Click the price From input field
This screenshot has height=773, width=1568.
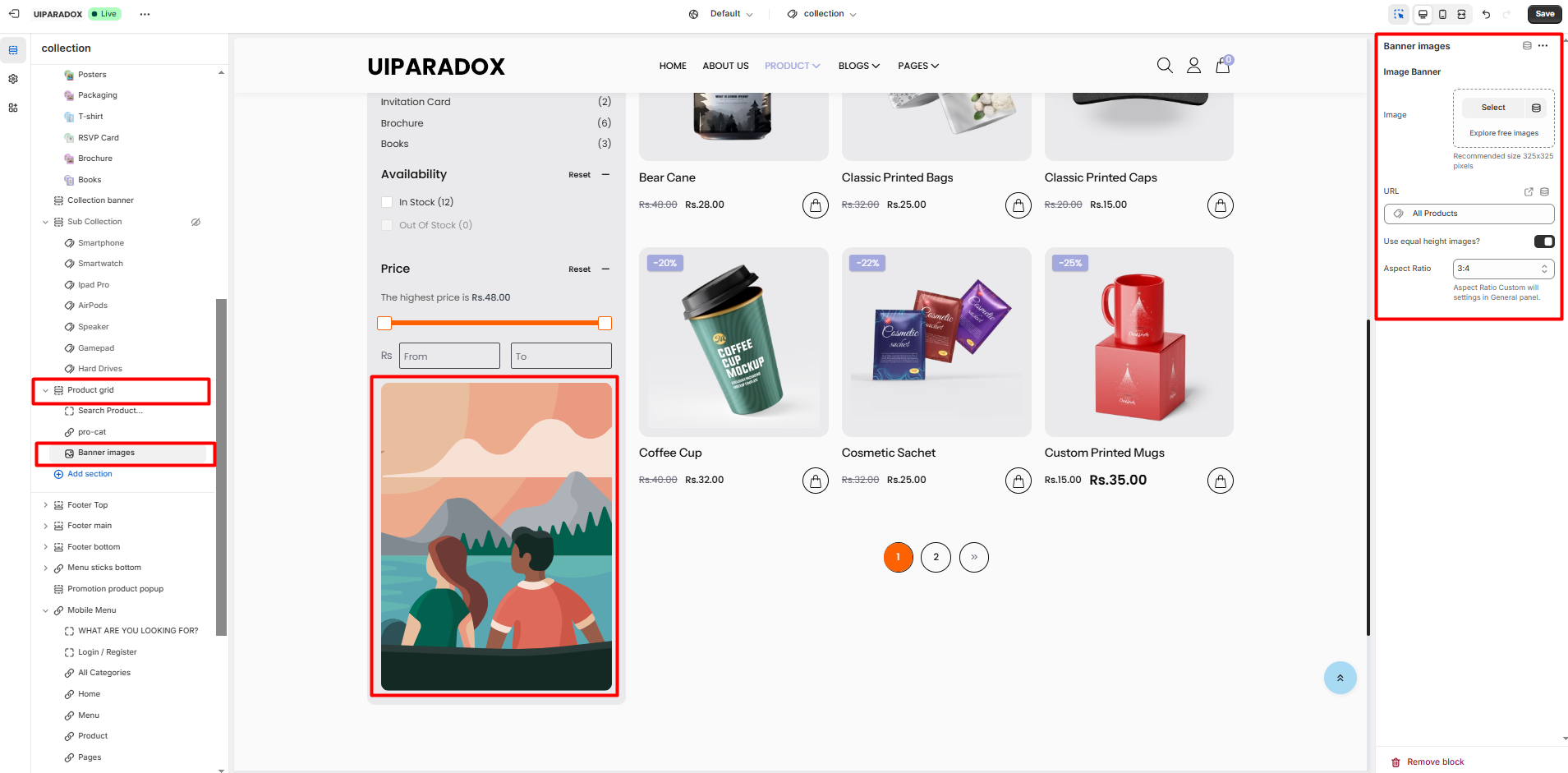point(449,356)
